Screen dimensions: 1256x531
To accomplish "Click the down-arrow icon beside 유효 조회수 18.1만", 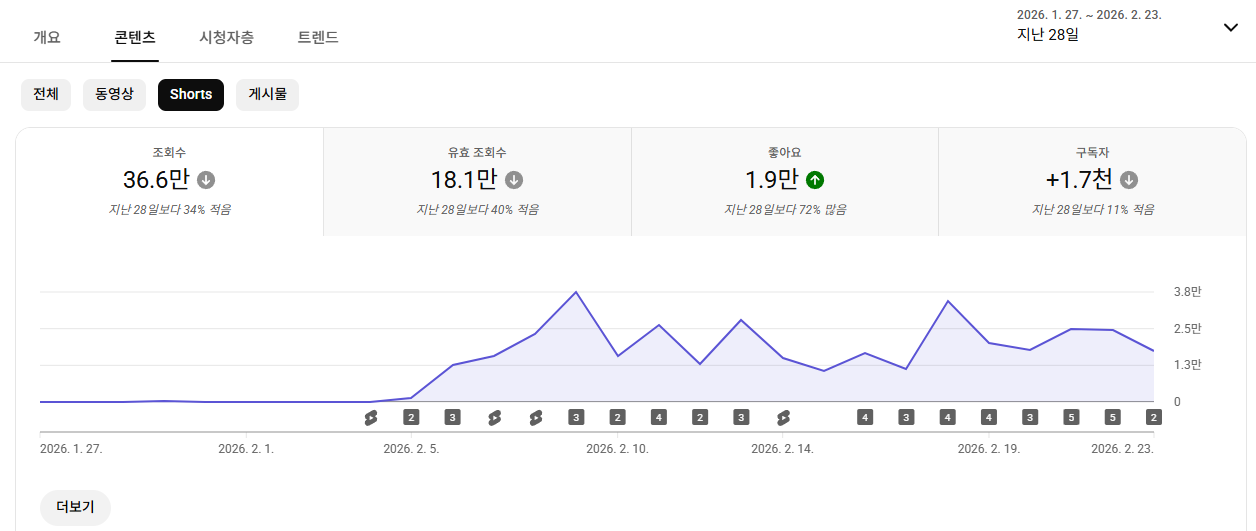I will (514, 180).
